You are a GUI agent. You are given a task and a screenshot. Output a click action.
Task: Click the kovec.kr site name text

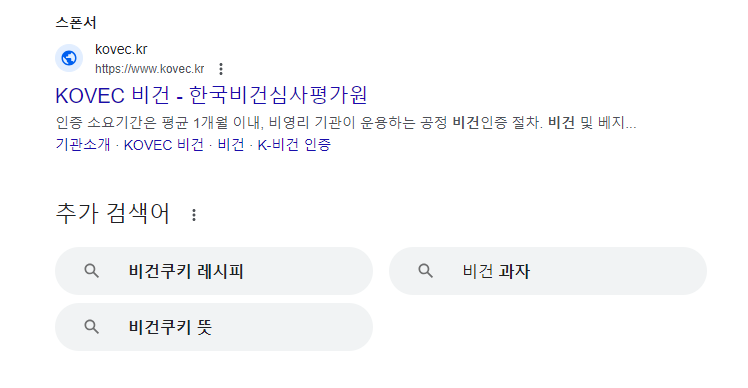click(121, 49)
